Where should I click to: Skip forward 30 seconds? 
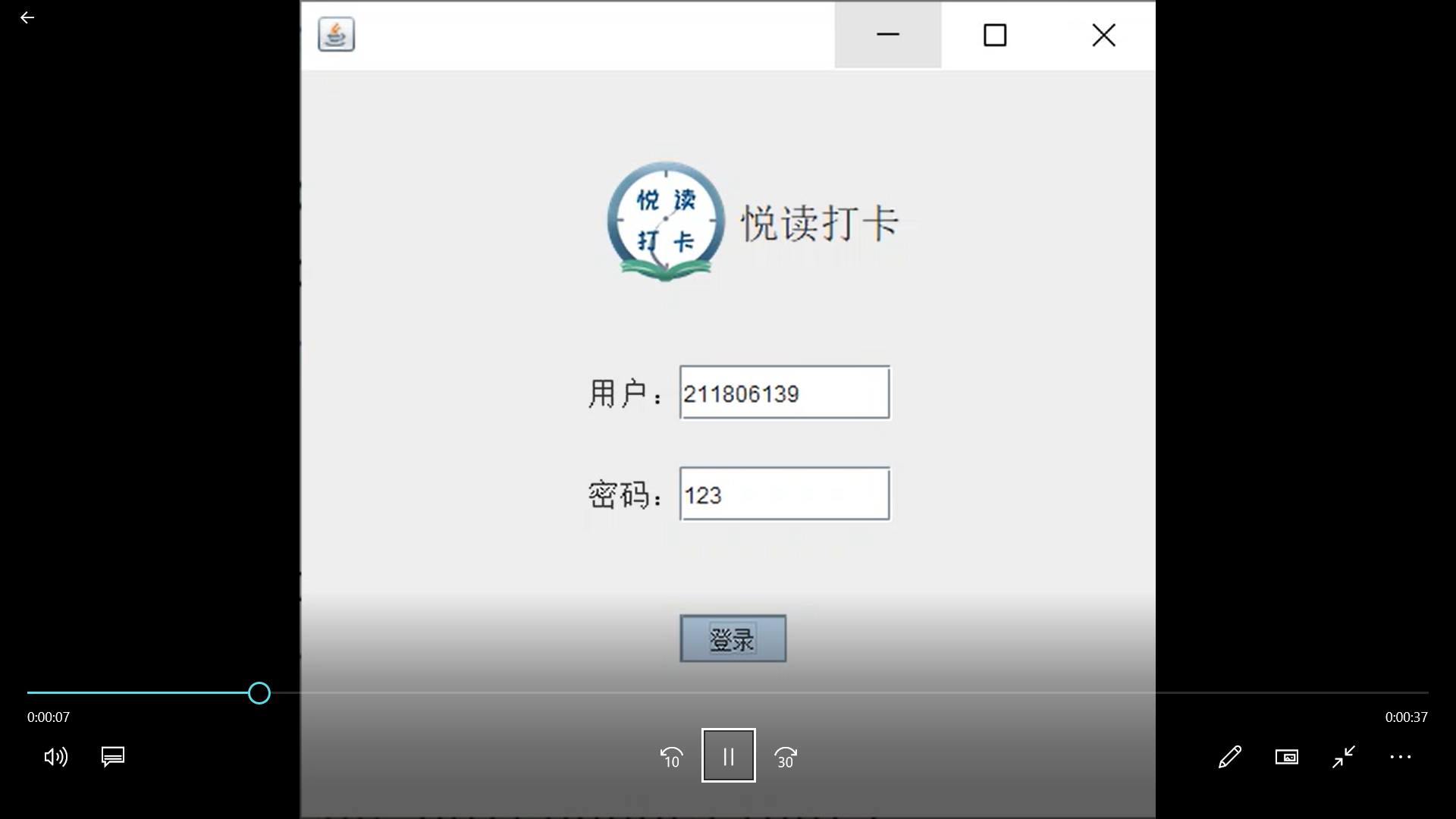coord(785,757)
